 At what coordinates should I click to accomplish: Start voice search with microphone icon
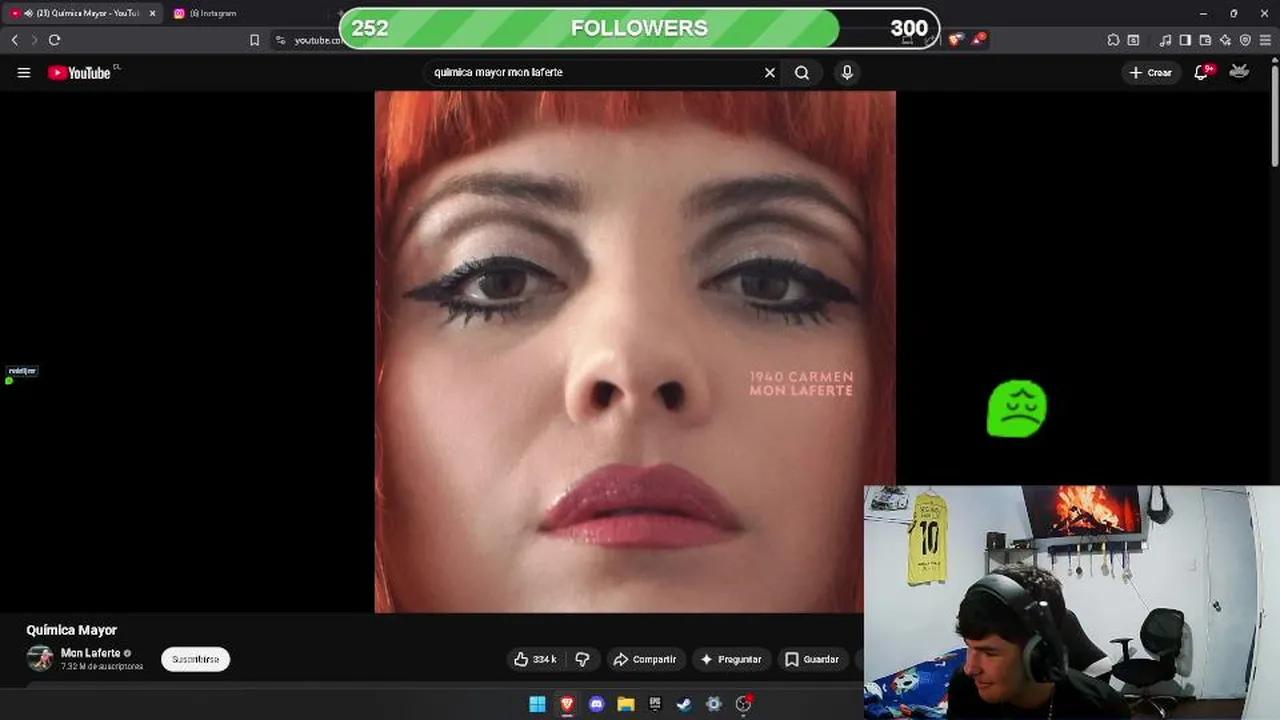847,72
